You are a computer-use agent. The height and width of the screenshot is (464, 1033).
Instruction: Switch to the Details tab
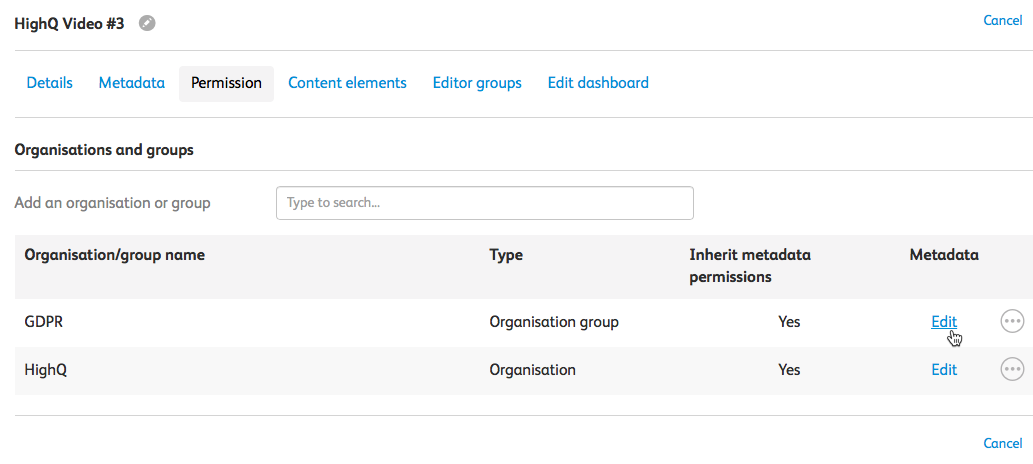(49, 83)
